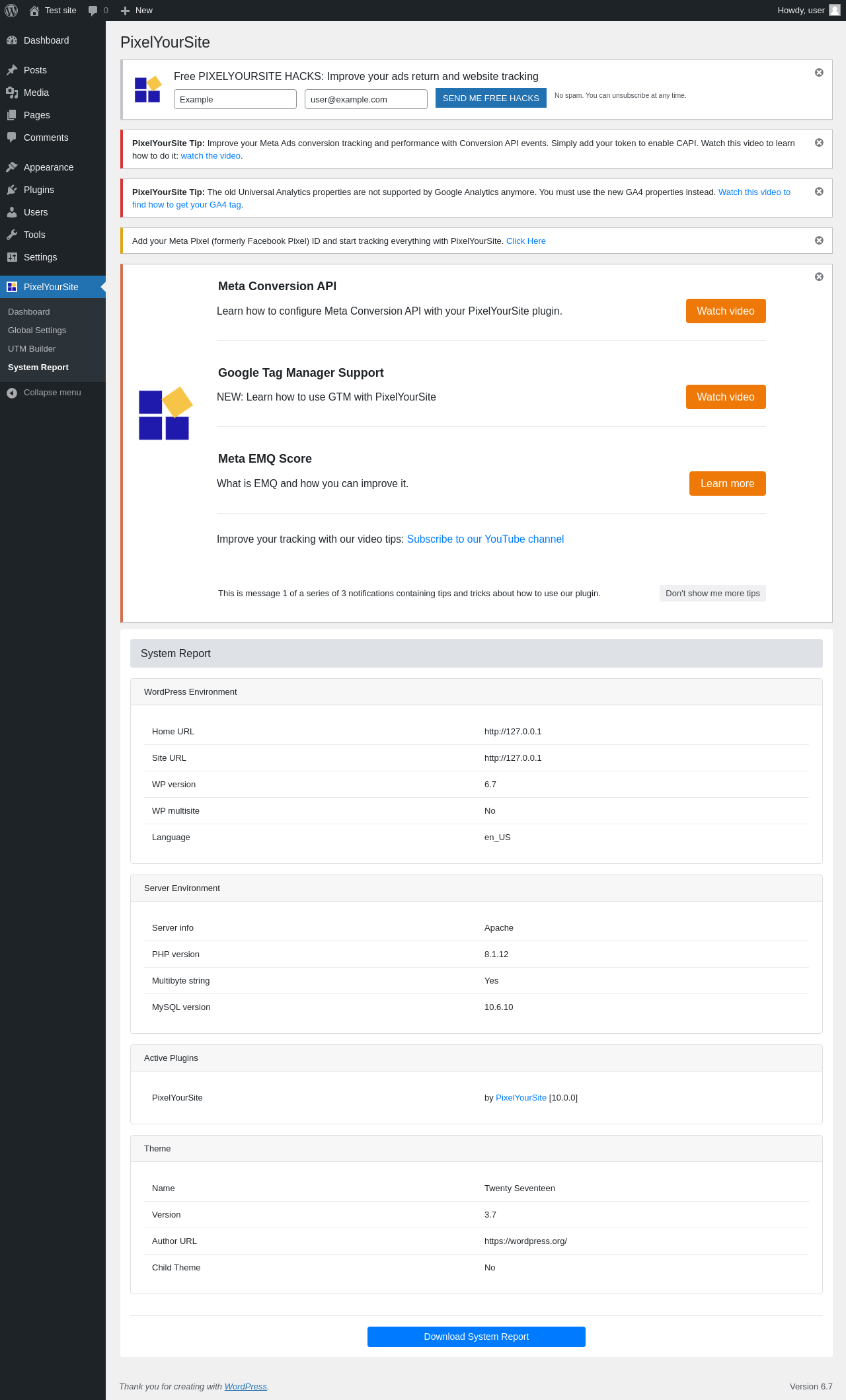This screenshot has height=1400, width=846.
Task: Click the Twenty Seventeen theme name
Action: (x=519, y=1188)
